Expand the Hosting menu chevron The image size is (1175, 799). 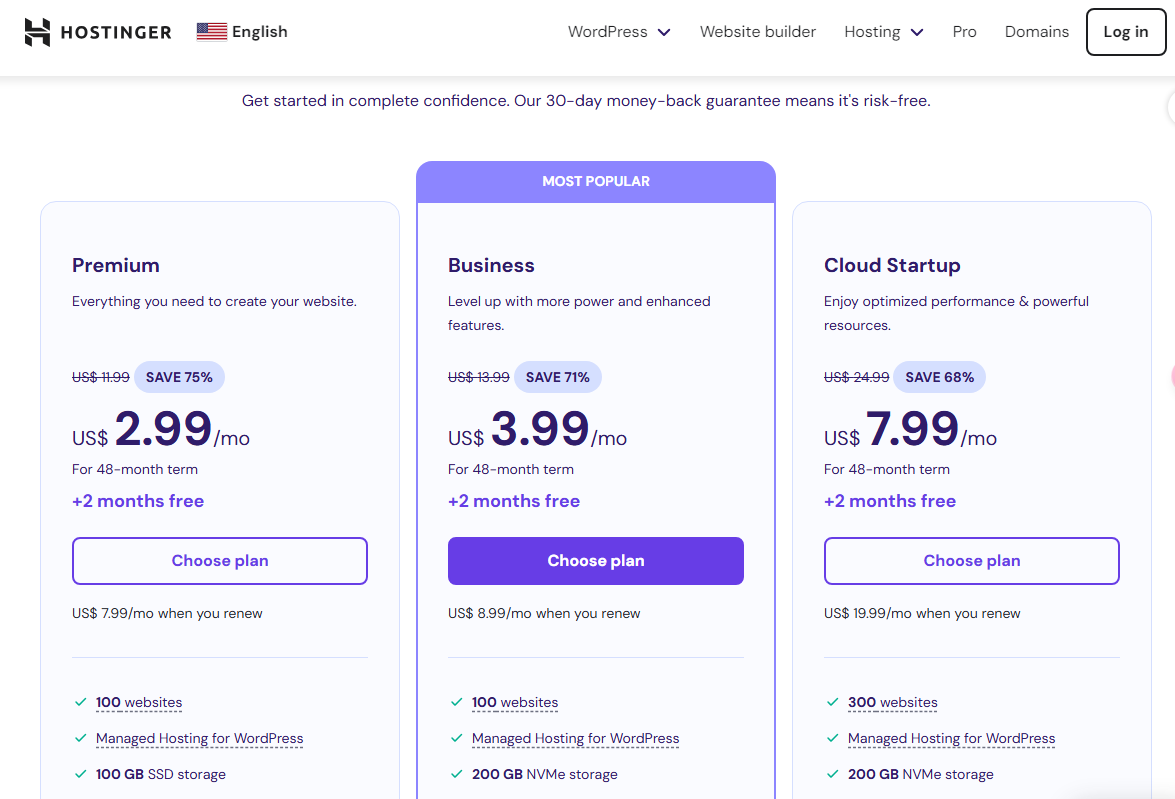pos(917,32)
